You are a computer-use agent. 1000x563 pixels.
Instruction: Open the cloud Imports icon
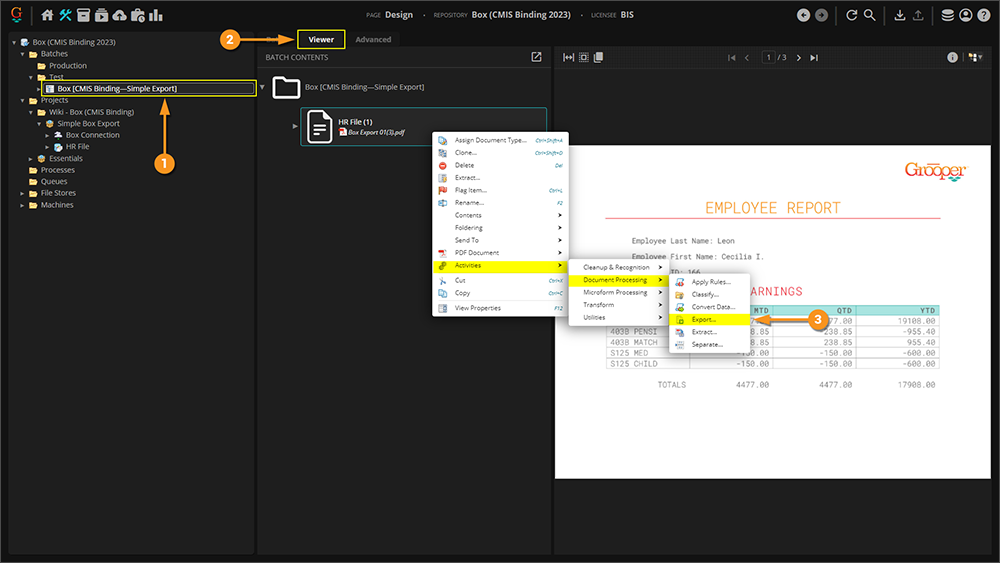[119, 15]
